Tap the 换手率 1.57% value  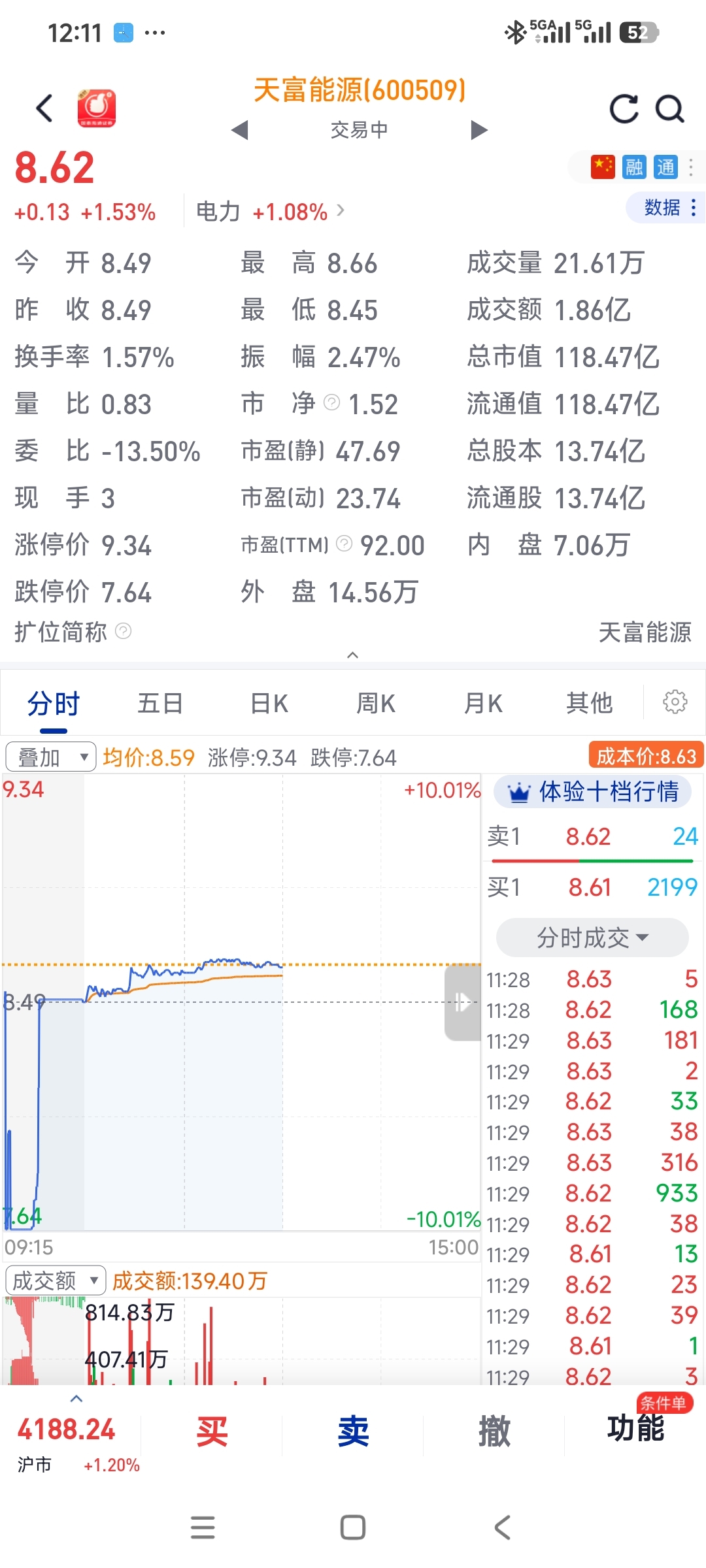pos(138,357)
